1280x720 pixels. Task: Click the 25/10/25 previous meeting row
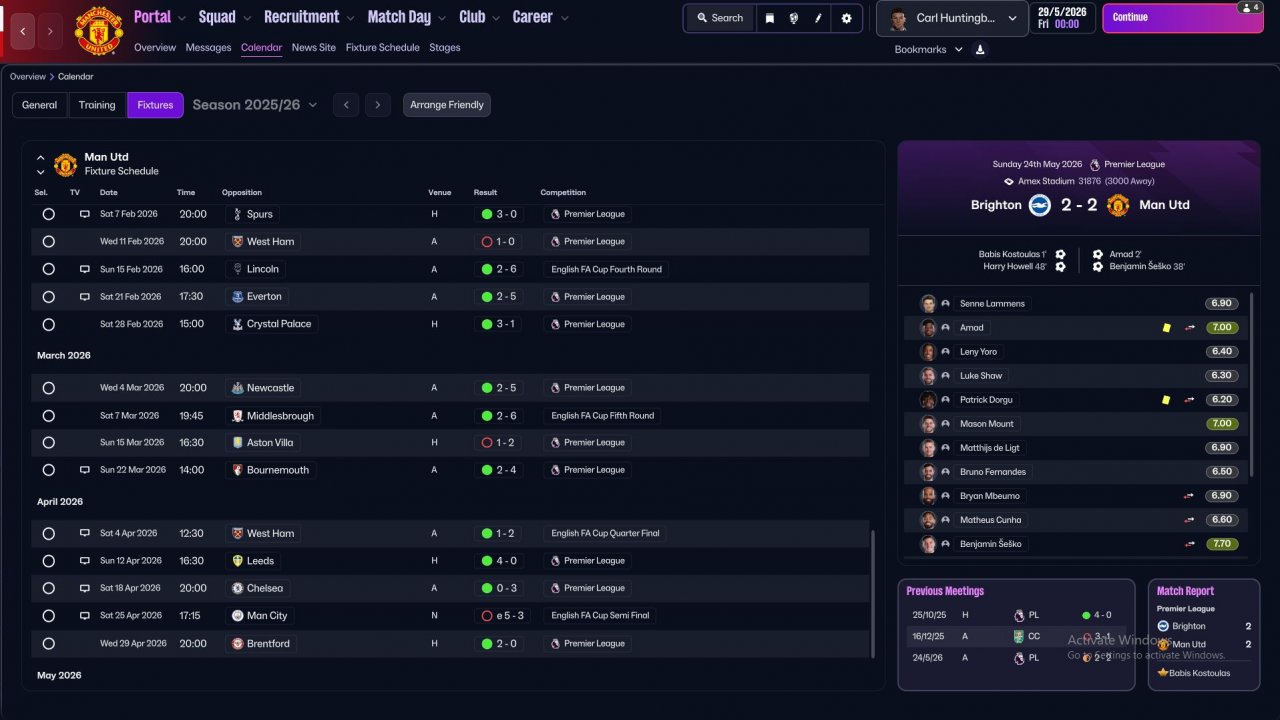pos(1014,616)
